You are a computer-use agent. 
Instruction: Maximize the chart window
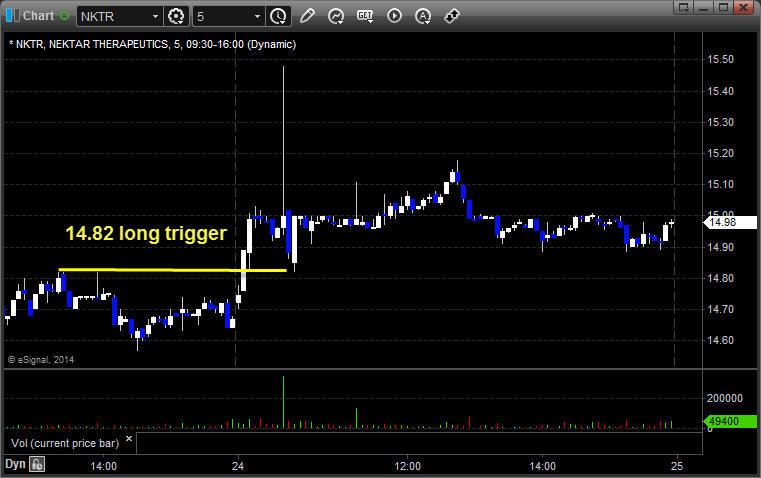[x=723, y=7]
